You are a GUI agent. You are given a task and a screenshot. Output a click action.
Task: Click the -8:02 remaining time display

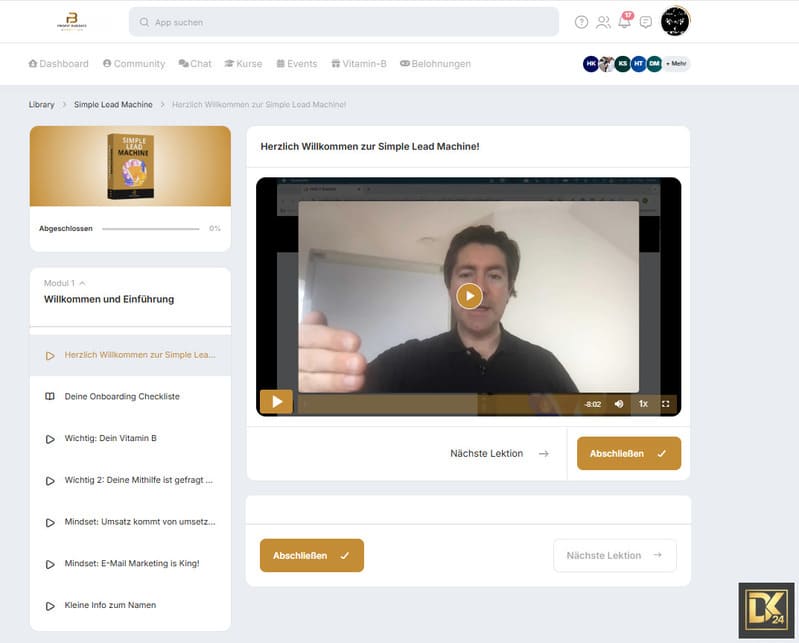click(x=593, y=404)
